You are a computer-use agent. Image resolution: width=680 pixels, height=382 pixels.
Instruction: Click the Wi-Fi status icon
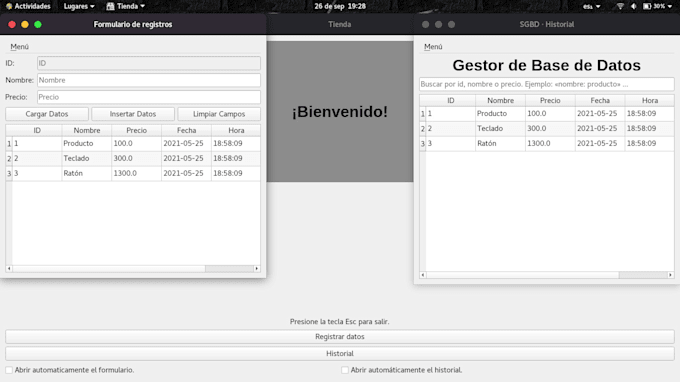coord(620,6)
